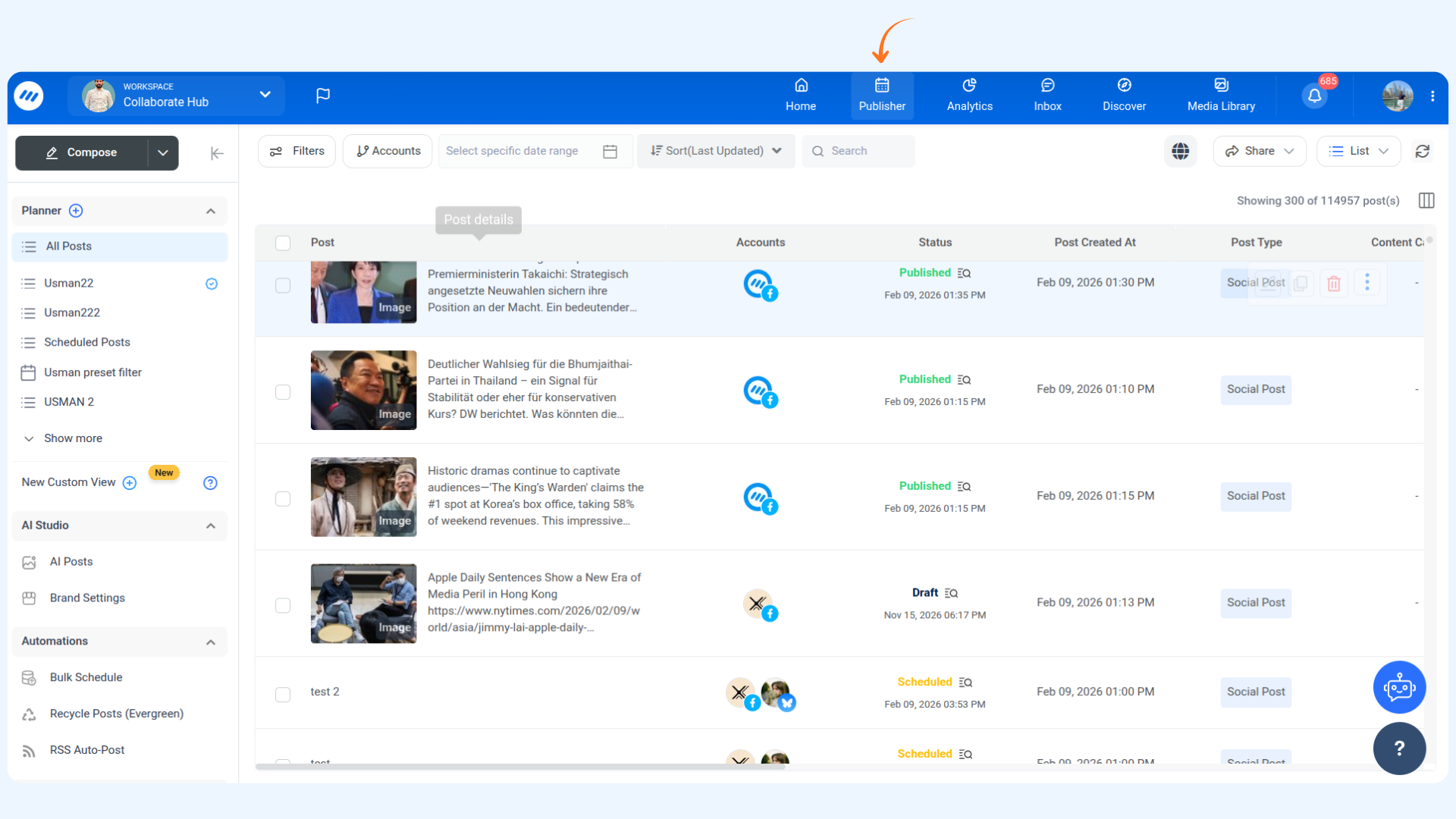
Task: Open the chatbot assistant icon
Action: [1399, 687]
